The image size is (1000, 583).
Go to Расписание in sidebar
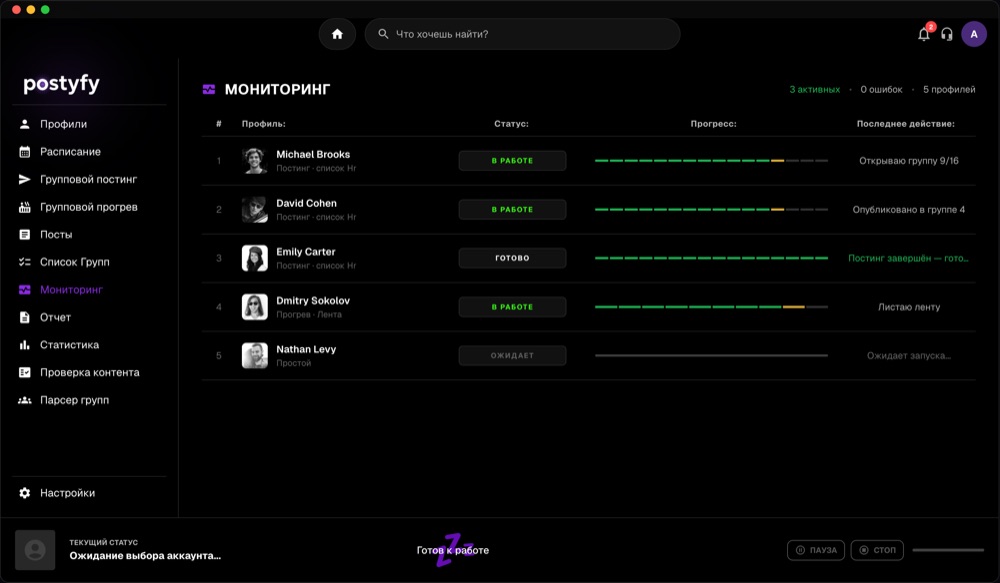[x=70, y=152]
